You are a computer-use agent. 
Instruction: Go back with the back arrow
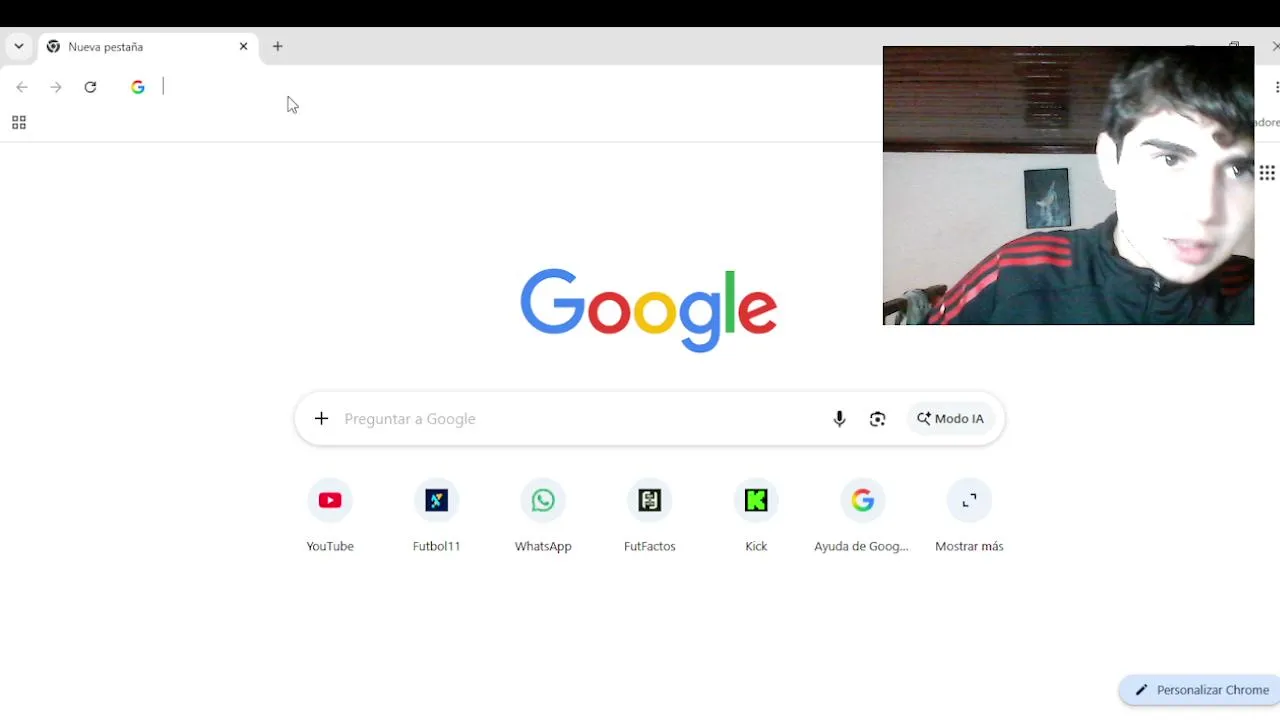point(22,87)
